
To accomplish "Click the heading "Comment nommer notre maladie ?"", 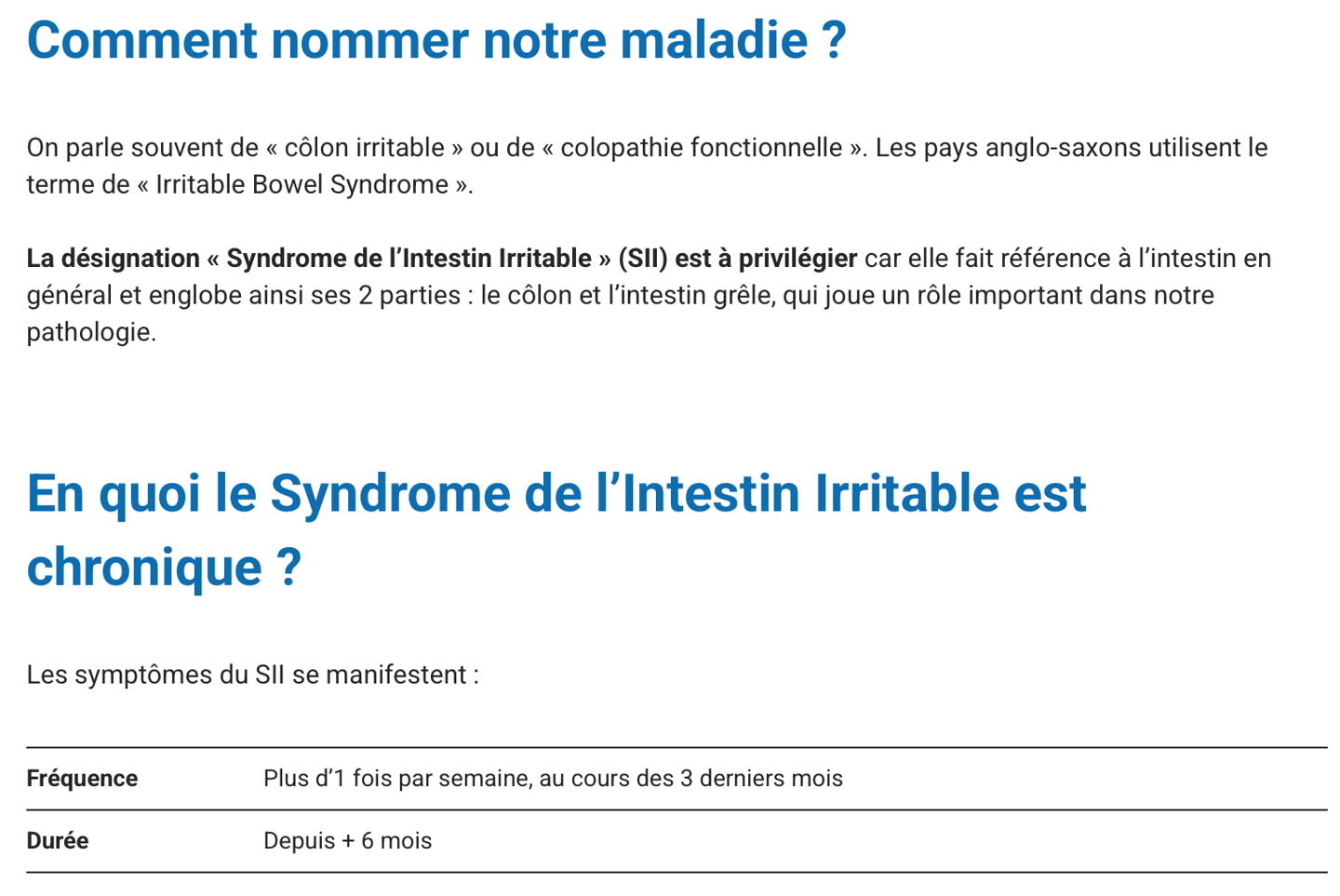I will click(x=436, y=40).
